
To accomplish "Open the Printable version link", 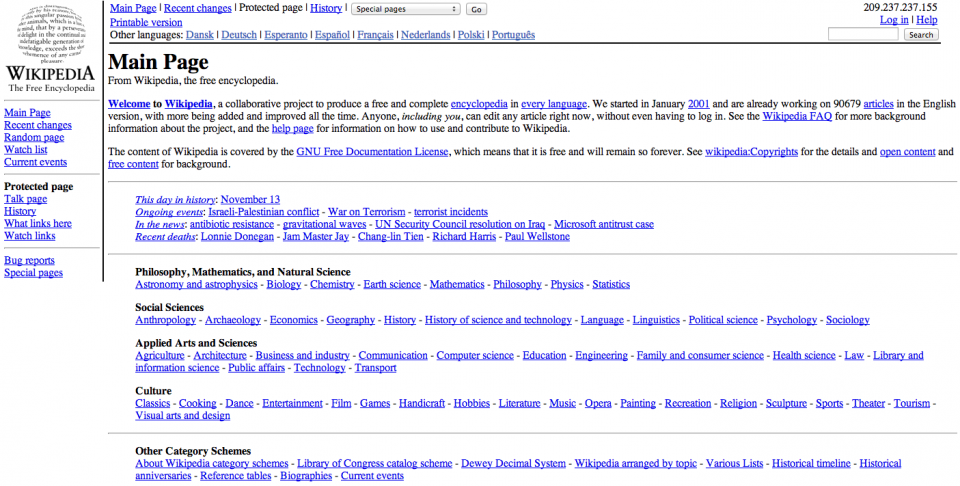I will [x=146, y=23].
